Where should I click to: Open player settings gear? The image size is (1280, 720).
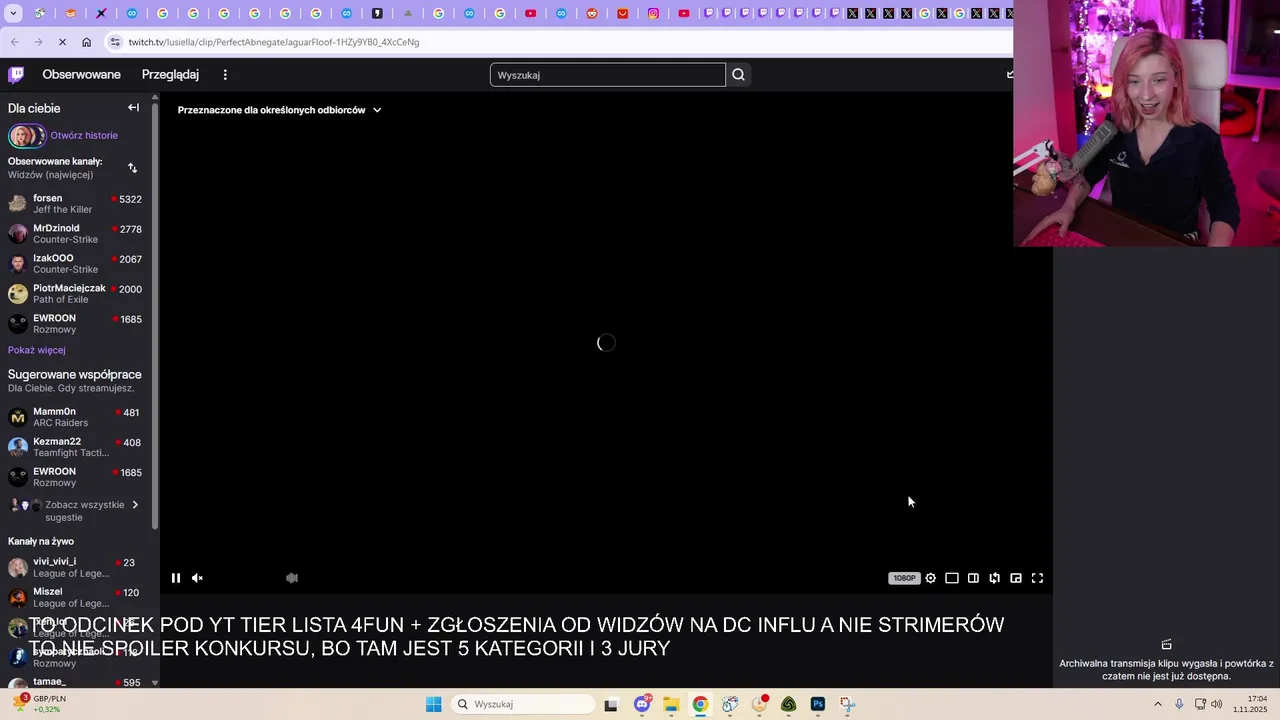(x=931, y=578)
